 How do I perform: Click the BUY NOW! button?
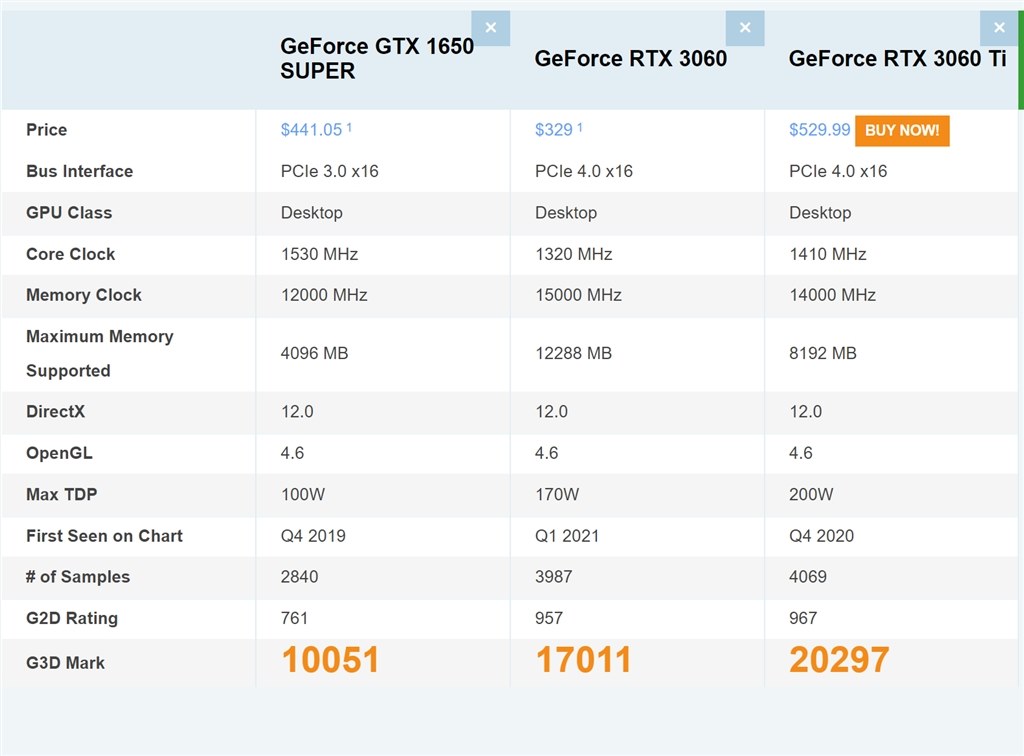pyautogui.click(x=902, y=131)
